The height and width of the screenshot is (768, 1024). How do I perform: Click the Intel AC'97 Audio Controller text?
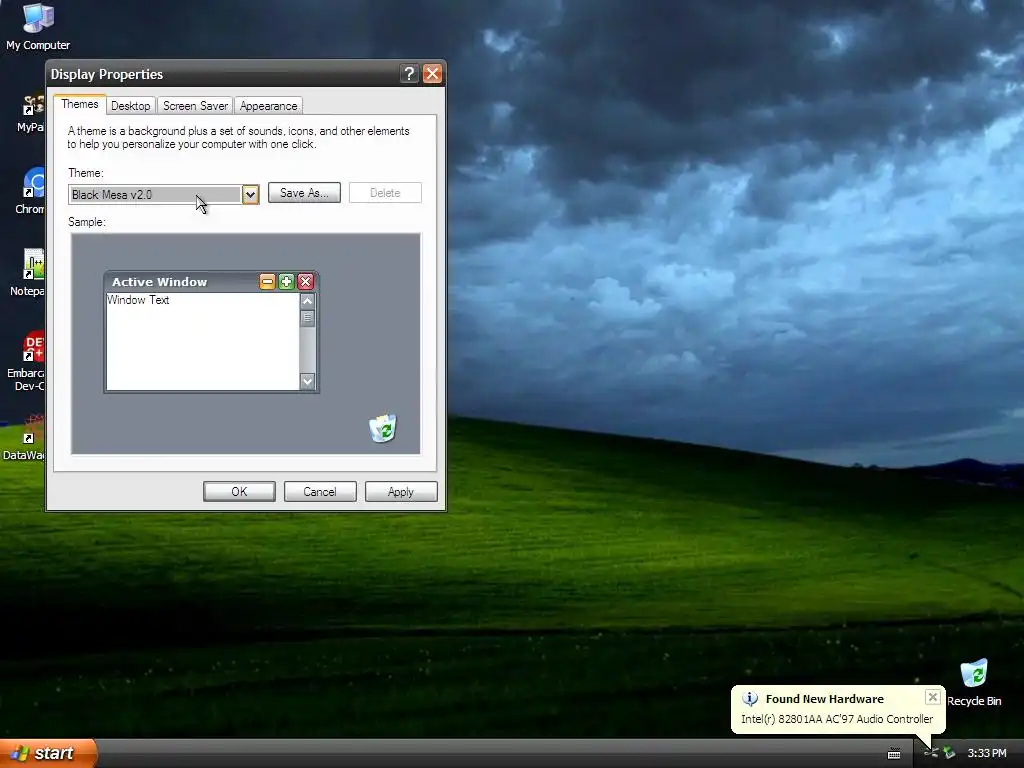click(837, 719)
